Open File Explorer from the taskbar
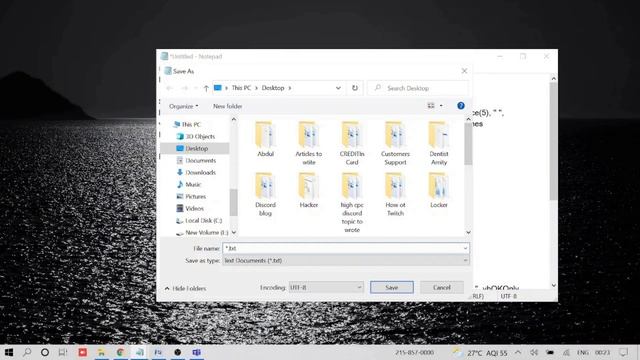Image resolution: width=640 pixels, height=360 pixels. pyautogui.click(x=101, y=352)
